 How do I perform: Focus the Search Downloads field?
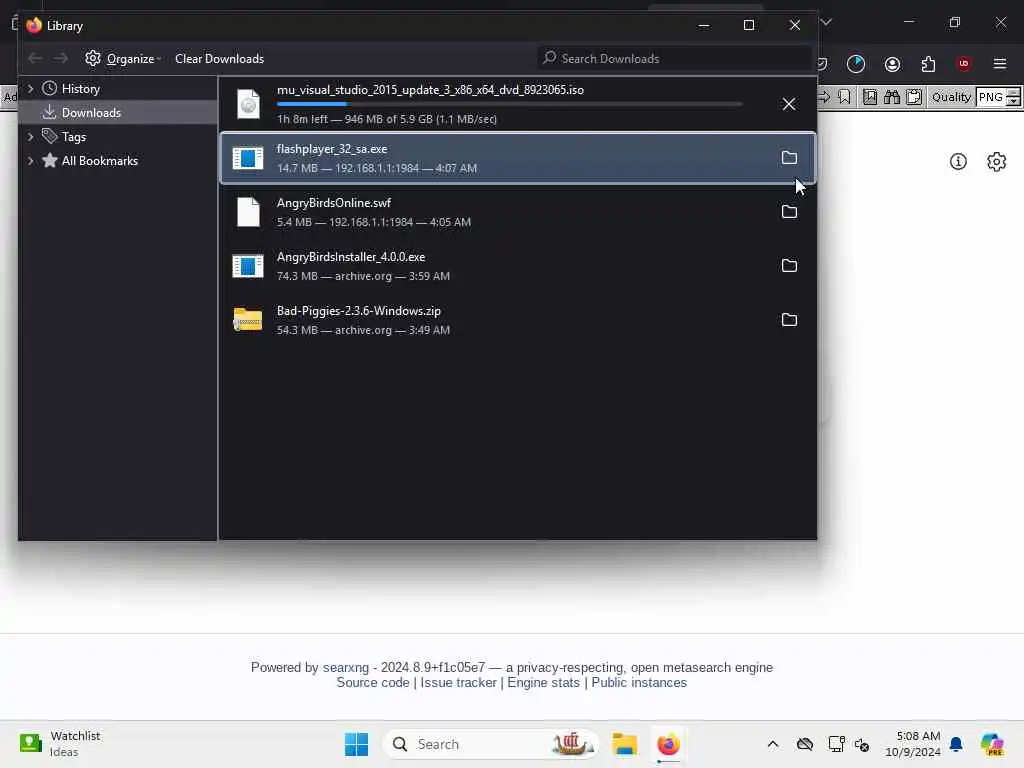(673, 58)
